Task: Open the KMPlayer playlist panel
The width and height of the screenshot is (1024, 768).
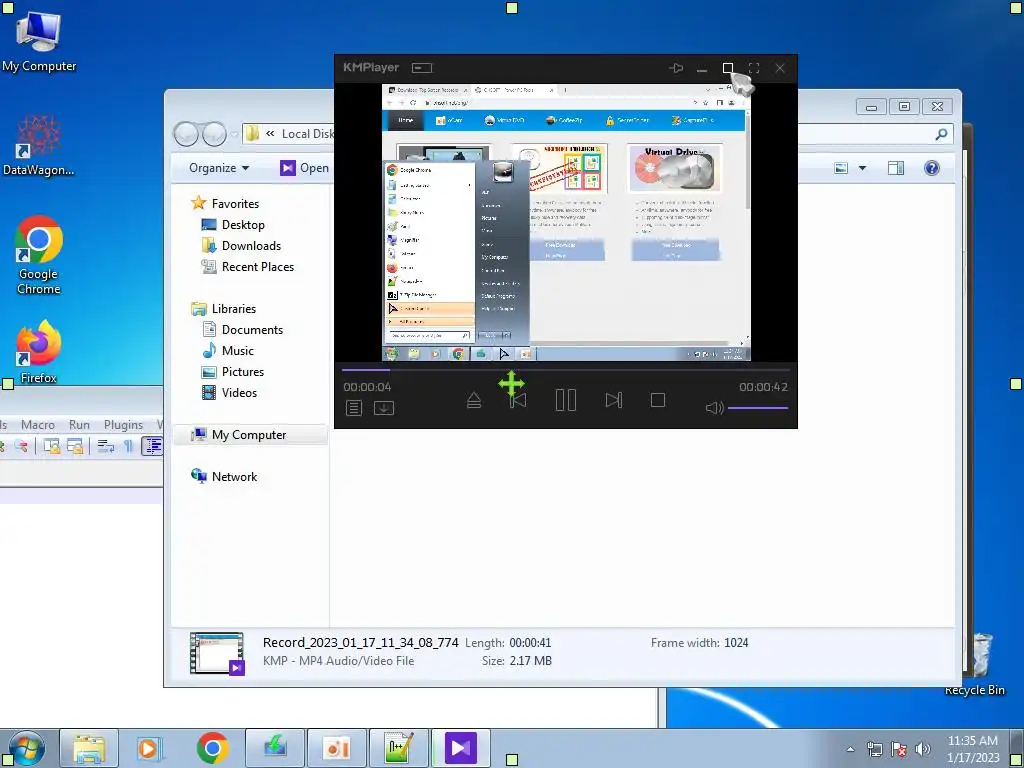Action: (354, 408)
